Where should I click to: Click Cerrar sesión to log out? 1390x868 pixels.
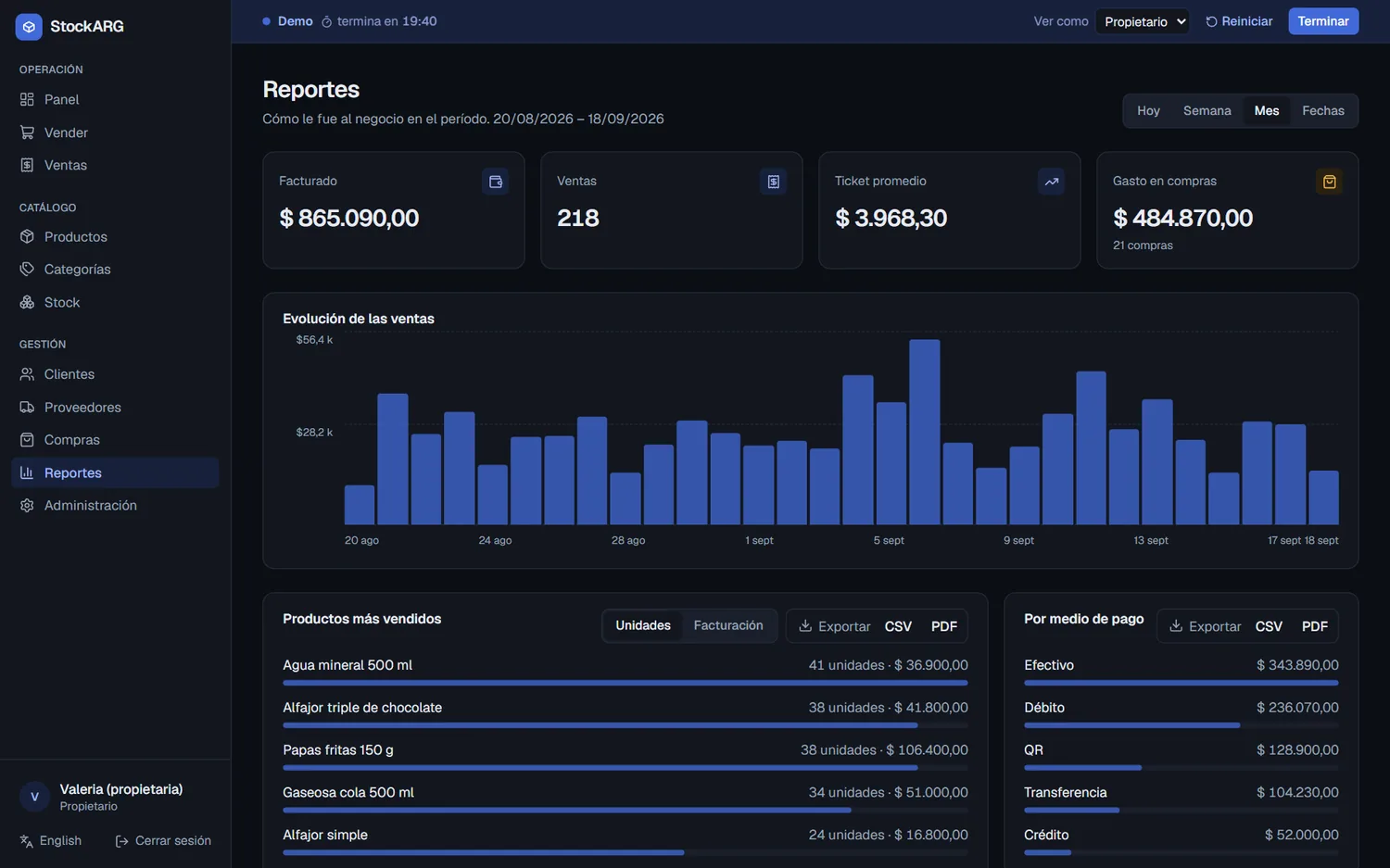[163, 840]
